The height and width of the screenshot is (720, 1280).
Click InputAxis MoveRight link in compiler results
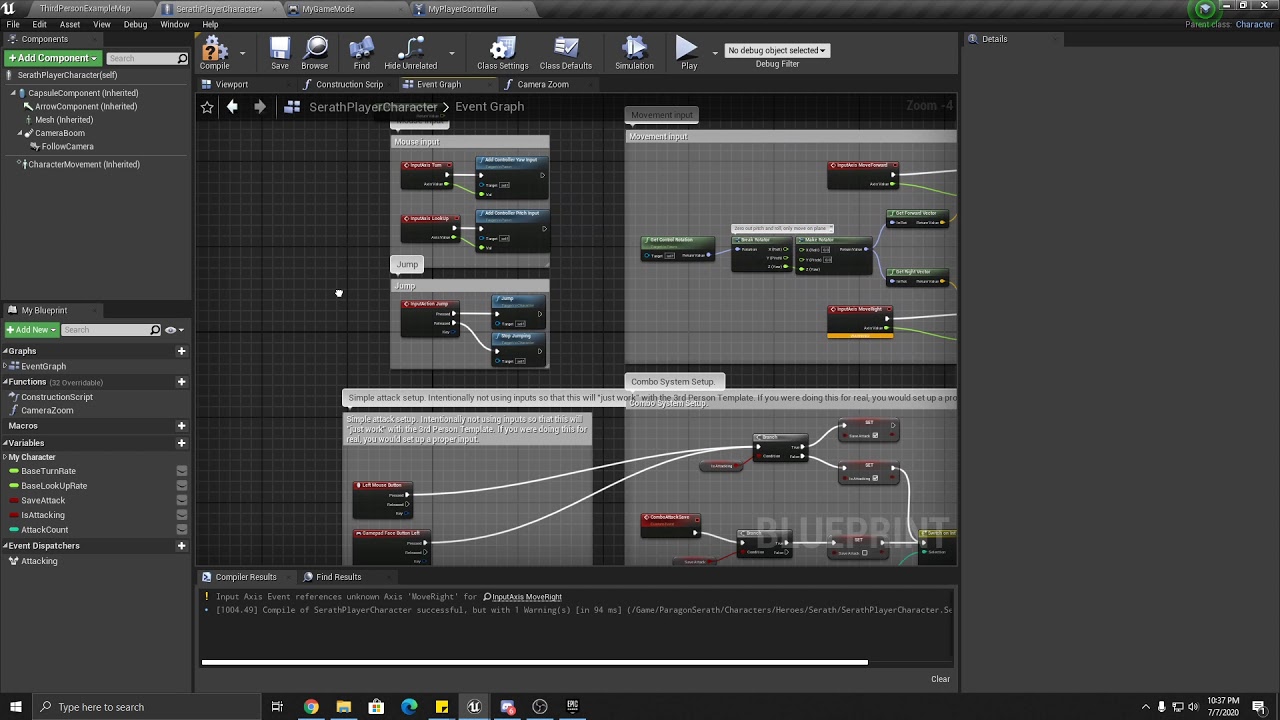[x=527, y=597]
